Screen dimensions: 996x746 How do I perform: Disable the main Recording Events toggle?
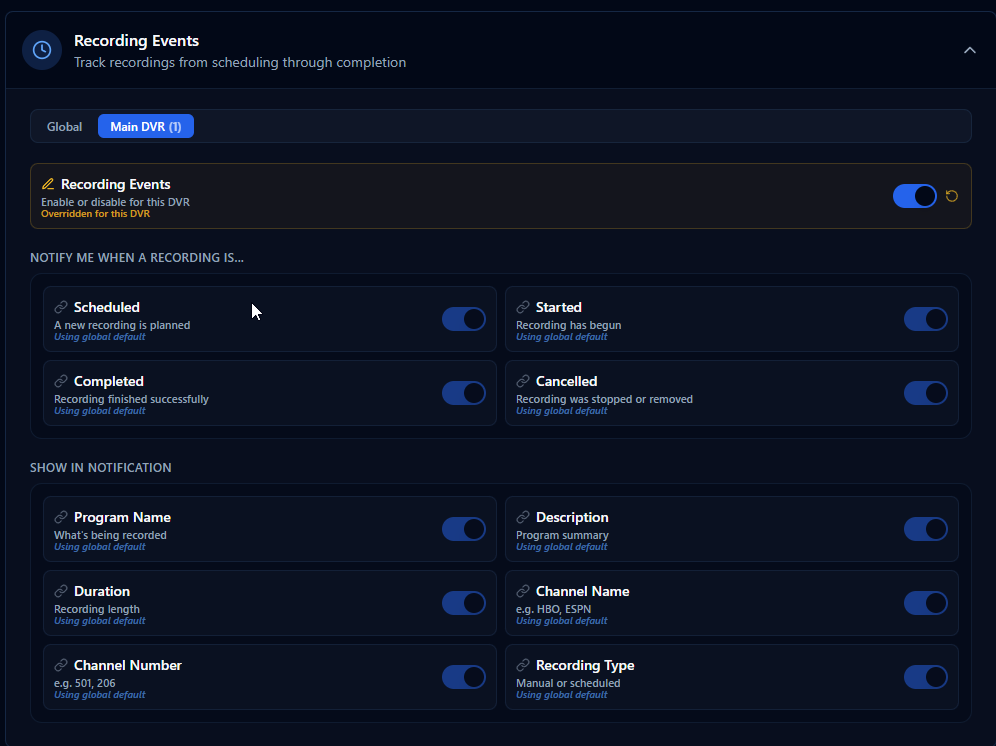(914, 196)
